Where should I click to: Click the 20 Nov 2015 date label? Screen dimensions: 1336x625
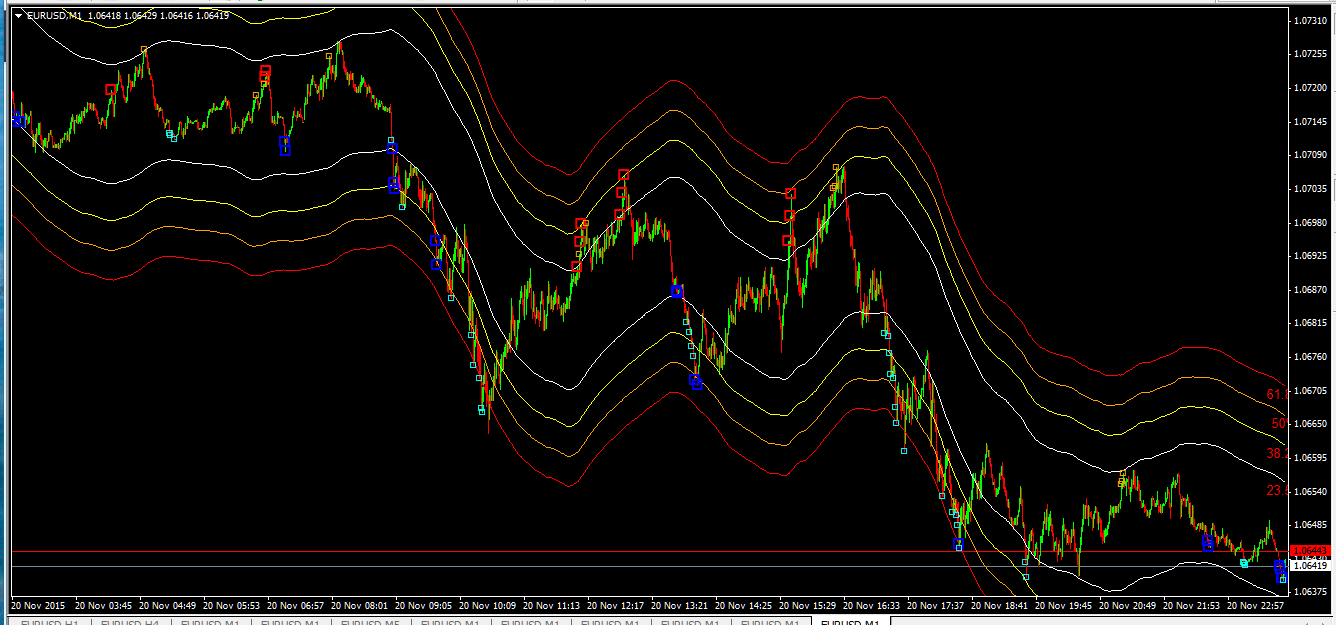38,605
